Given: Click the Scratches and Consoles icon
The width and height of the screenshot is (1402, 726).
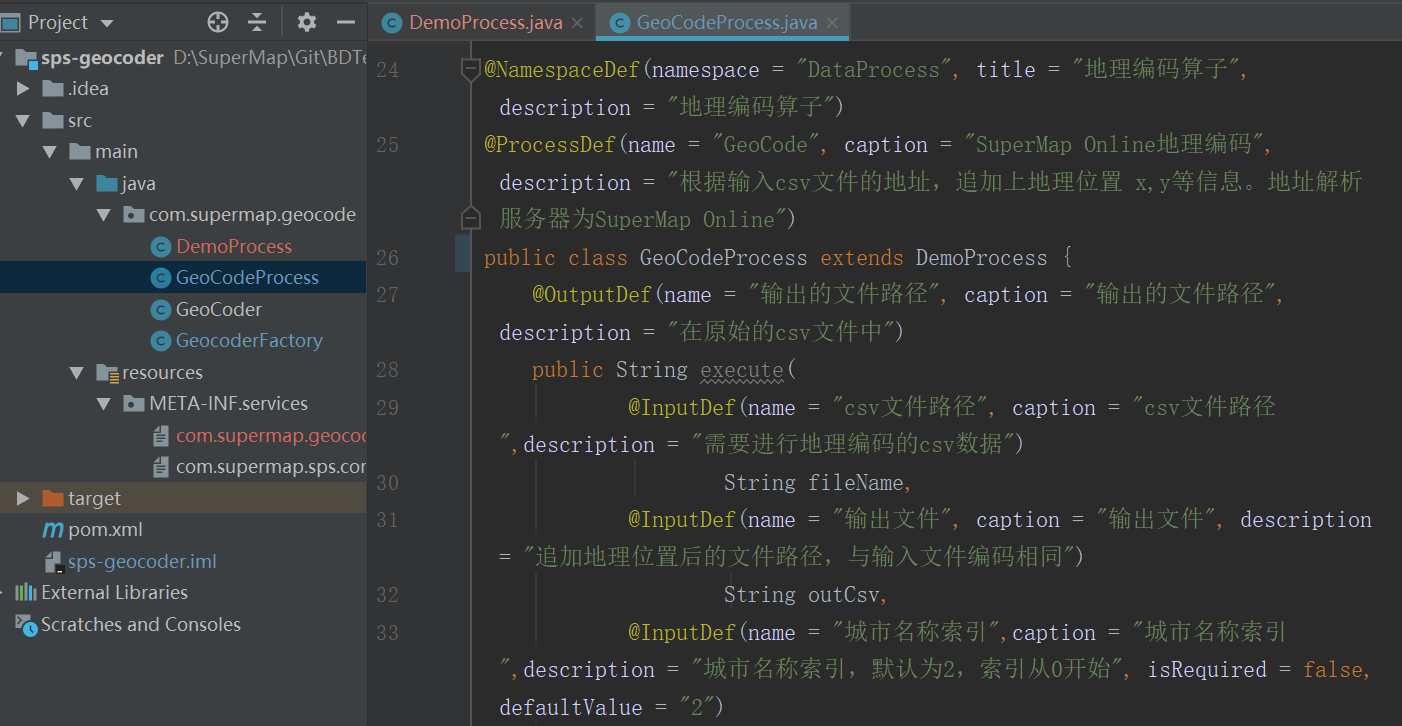Looking at the screenshot, I should click(26, 625).
